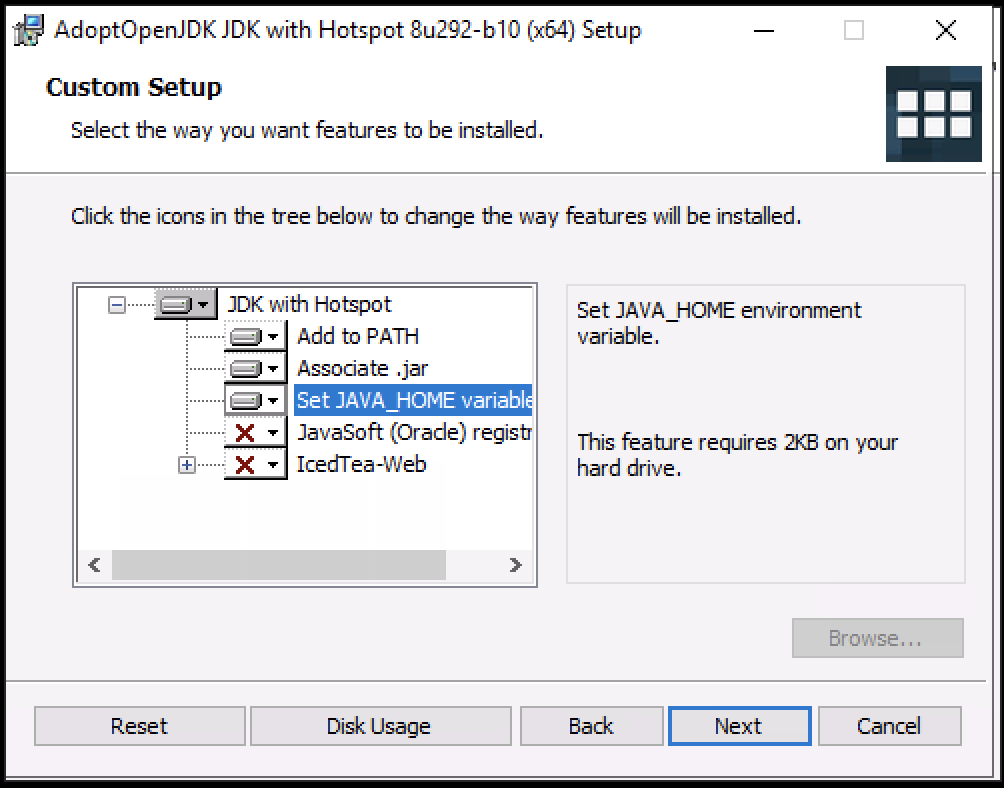
Task: Open the Set JAVA_HOME variable feature dropdown
Action: click(x=255, y=400)
